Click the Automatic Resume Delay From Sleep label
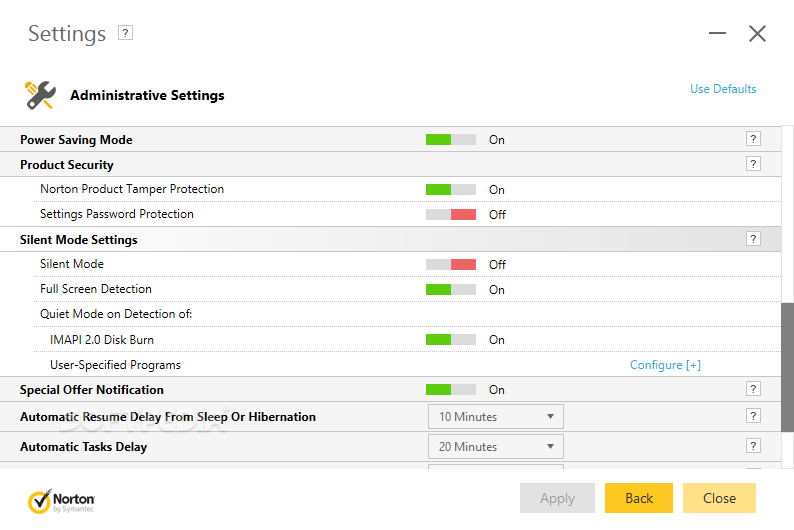The image size is (794, 530). (168, 417)
